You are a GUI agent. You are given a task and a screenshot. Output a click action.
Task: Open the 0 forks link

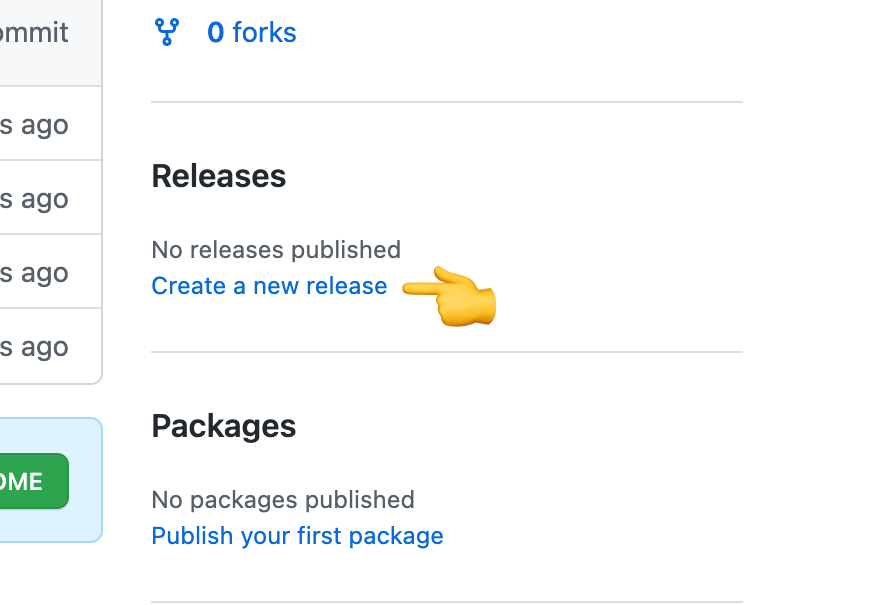(x=251, y=32)
